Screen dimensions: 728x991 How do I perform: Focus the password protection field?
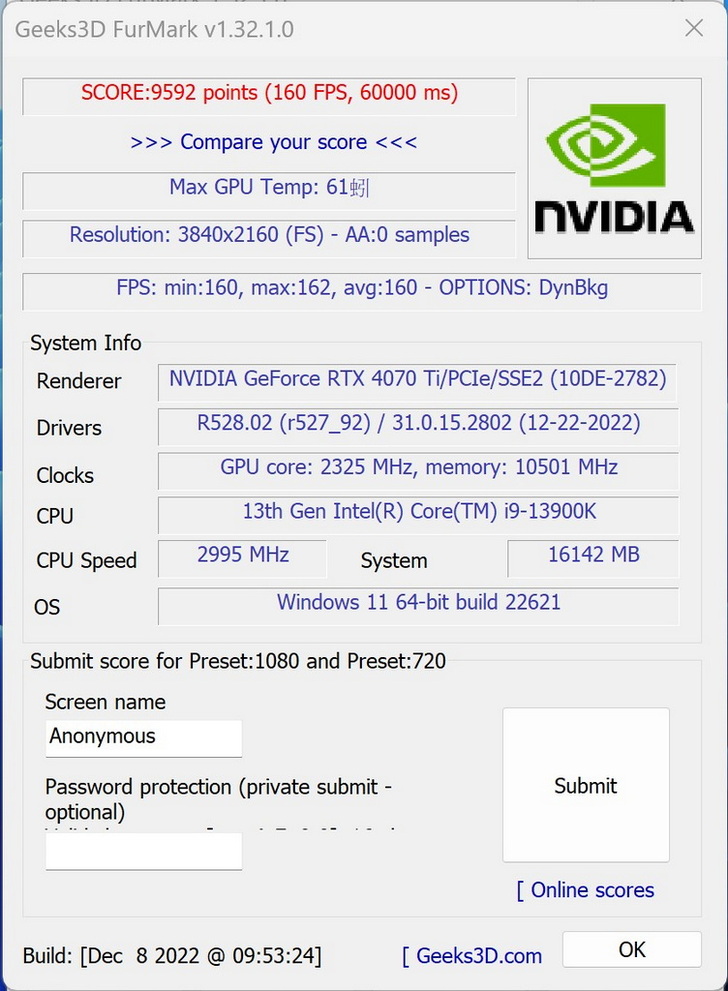tap(144, 851)
